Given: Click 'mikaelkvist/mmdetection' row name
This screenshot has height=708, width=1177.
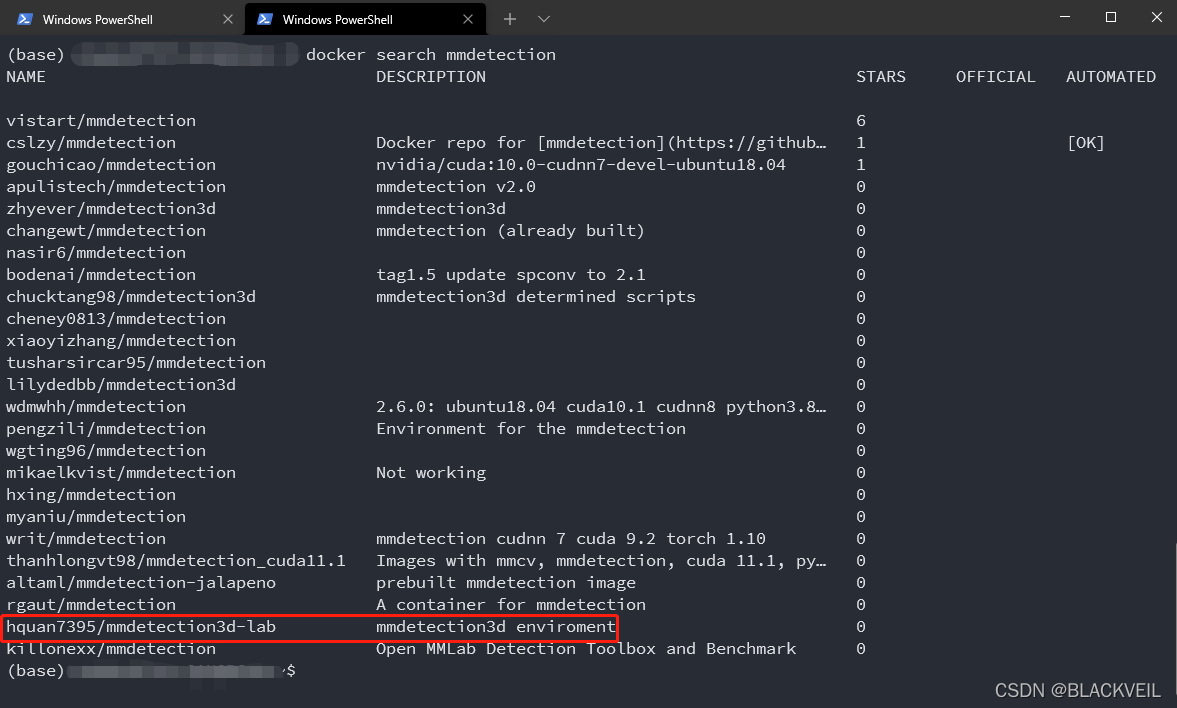Looking at the screenshot, I should point(121,472).
